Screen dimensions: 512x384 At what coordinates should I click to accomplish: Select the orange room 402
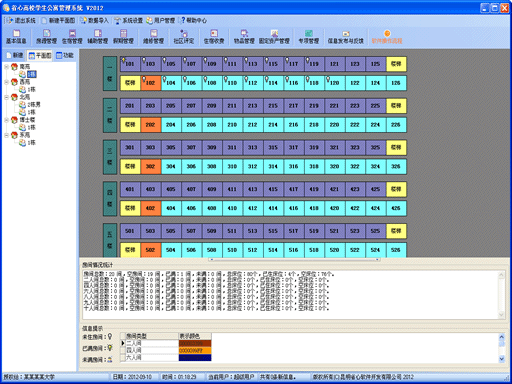151,208
